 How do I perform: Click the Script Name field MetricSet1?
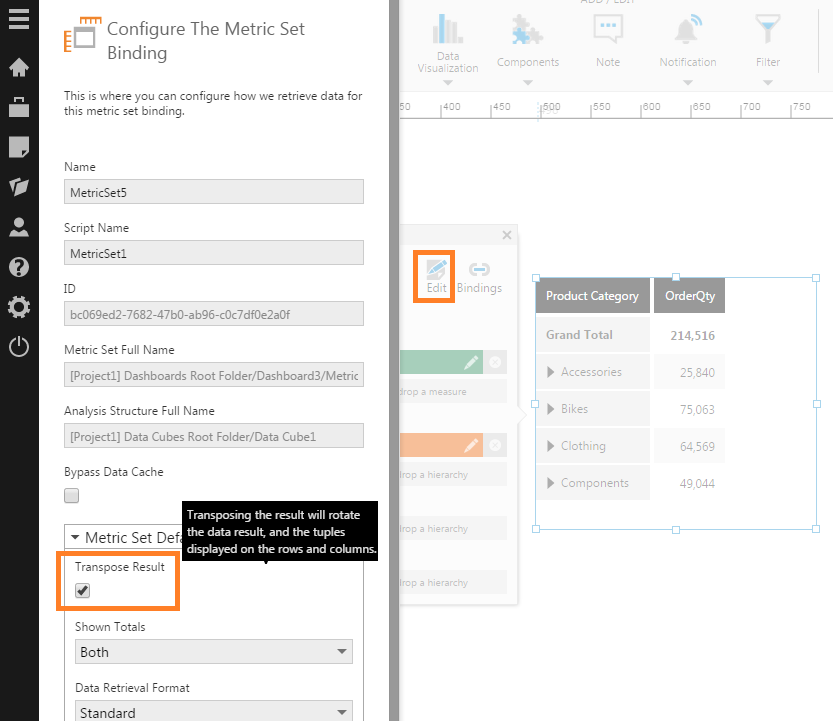pos(214,253)
